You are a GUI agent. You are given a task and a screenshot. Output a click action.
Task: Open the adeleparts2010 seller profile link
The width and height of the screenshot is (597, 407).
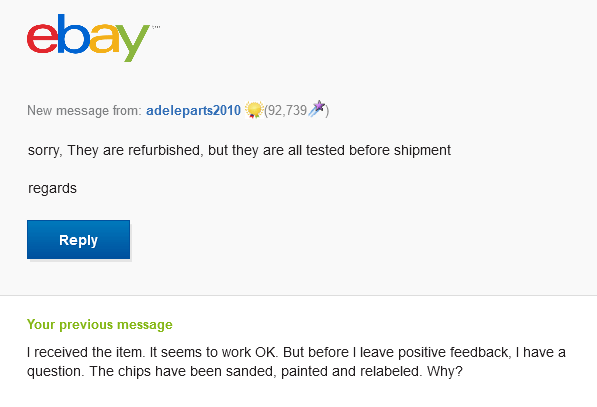193,110
